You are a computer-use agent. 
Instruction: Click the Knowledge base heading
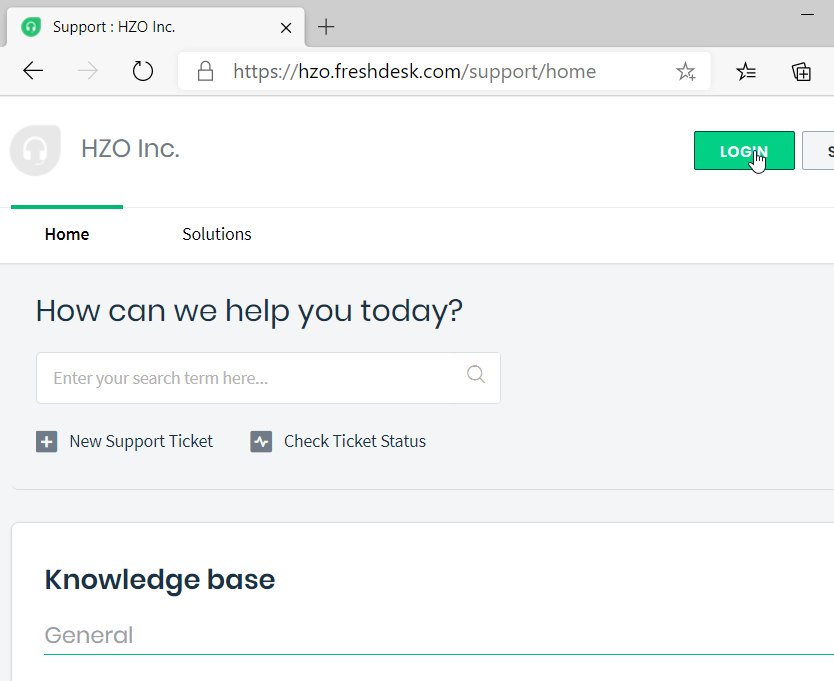pyautogui.click(x=160, y=580)
